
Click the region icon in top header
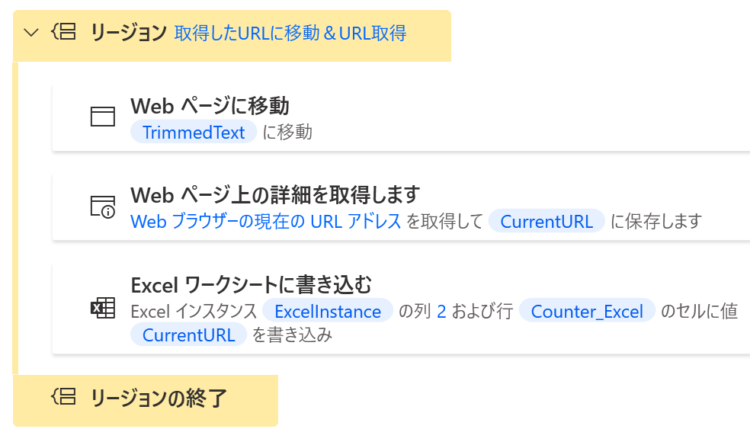point(64,33)
